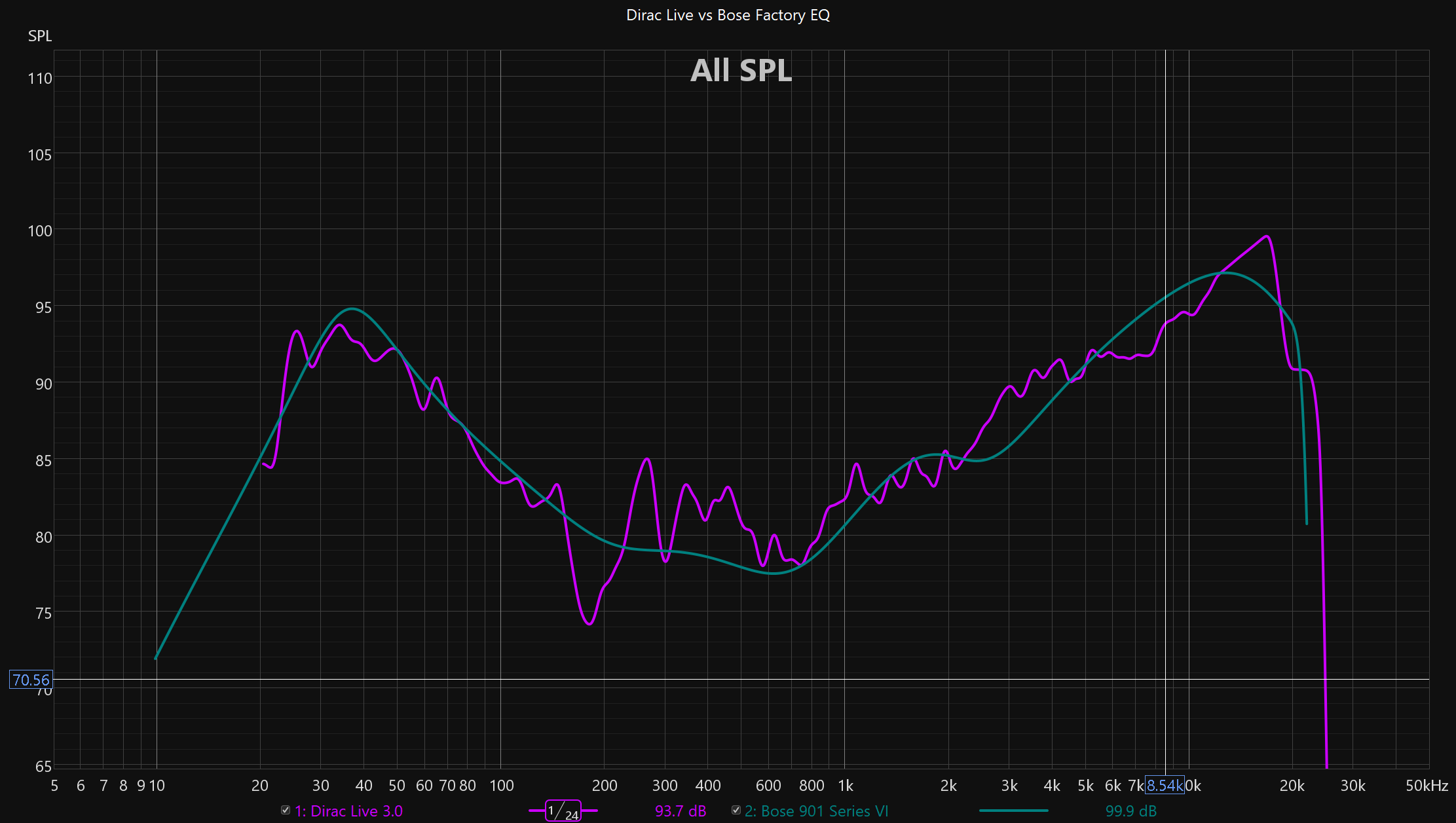Uncheck the Bose 901 Series VI checkbox
Image resolution: width=1456 pixels, height=823 pixels.
click(x=736, y=810)
